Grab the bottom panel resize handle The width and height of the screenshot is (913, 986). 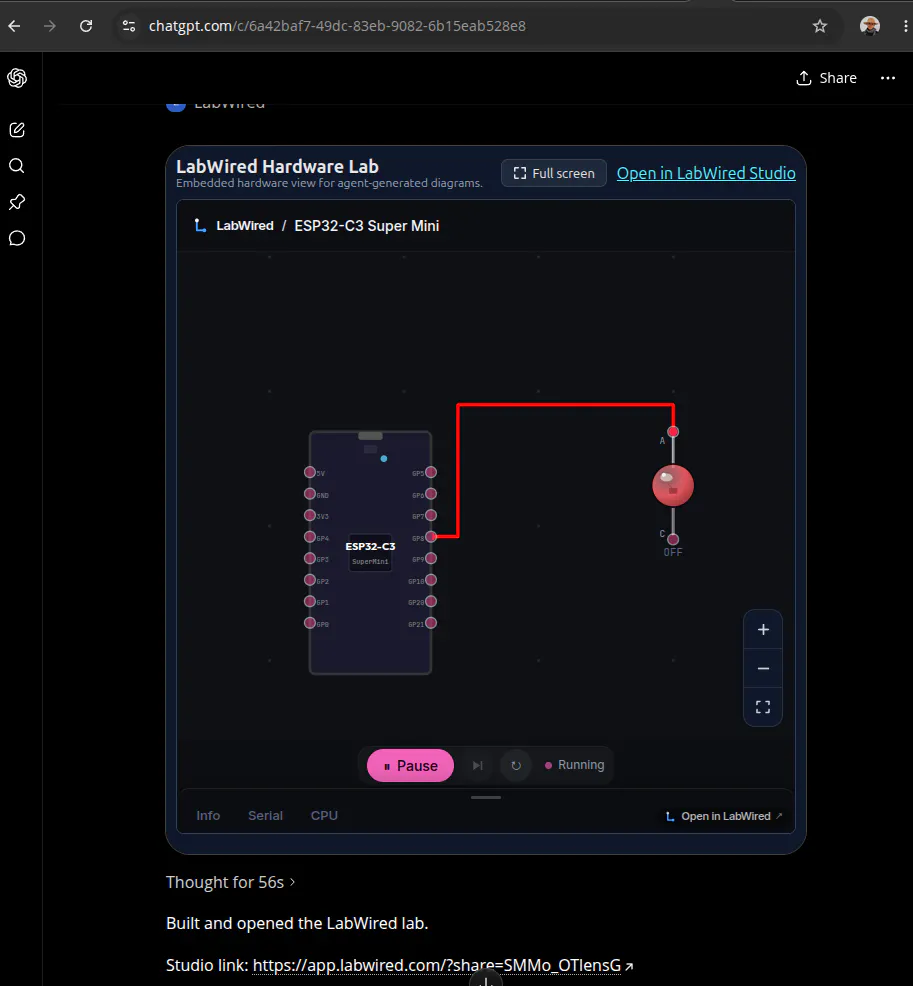[x=486, y=797]
